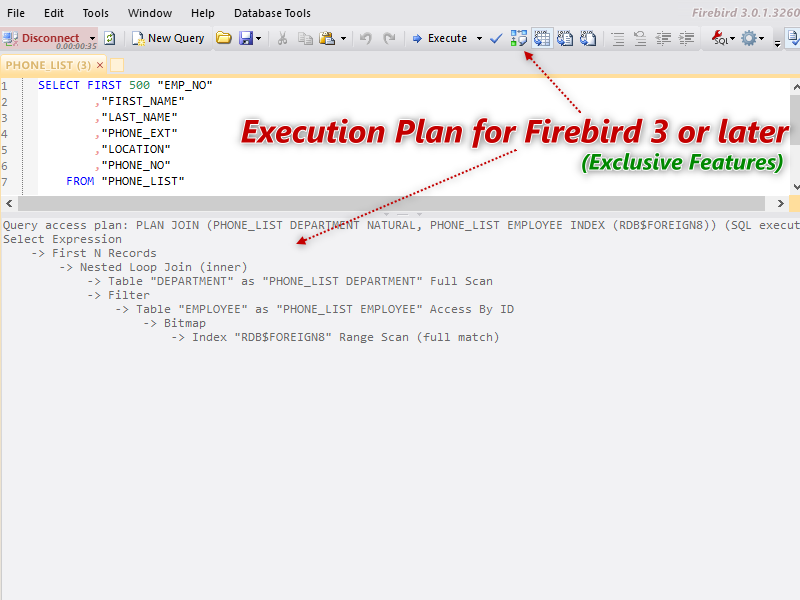Click the blank new tab button
This screenshot has height=600, width=800.
point(117,65)
